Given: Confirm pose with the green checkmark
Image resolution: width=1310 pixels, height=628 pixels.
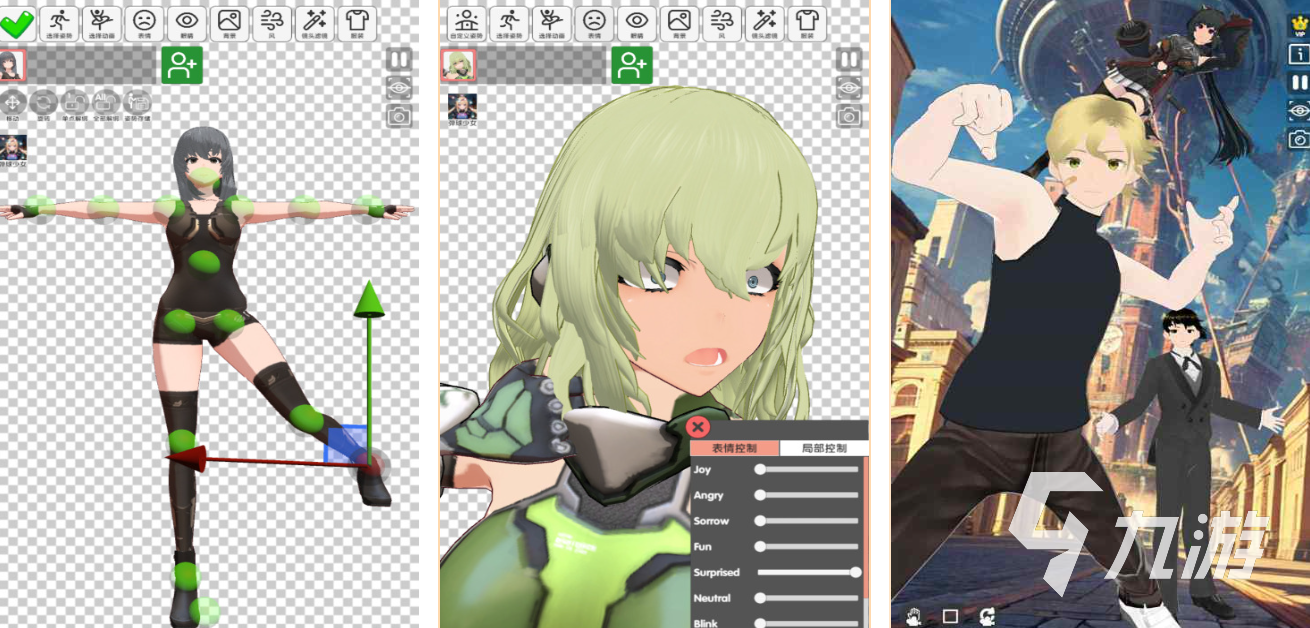Looking at the screenshot, I should (17, 22).
